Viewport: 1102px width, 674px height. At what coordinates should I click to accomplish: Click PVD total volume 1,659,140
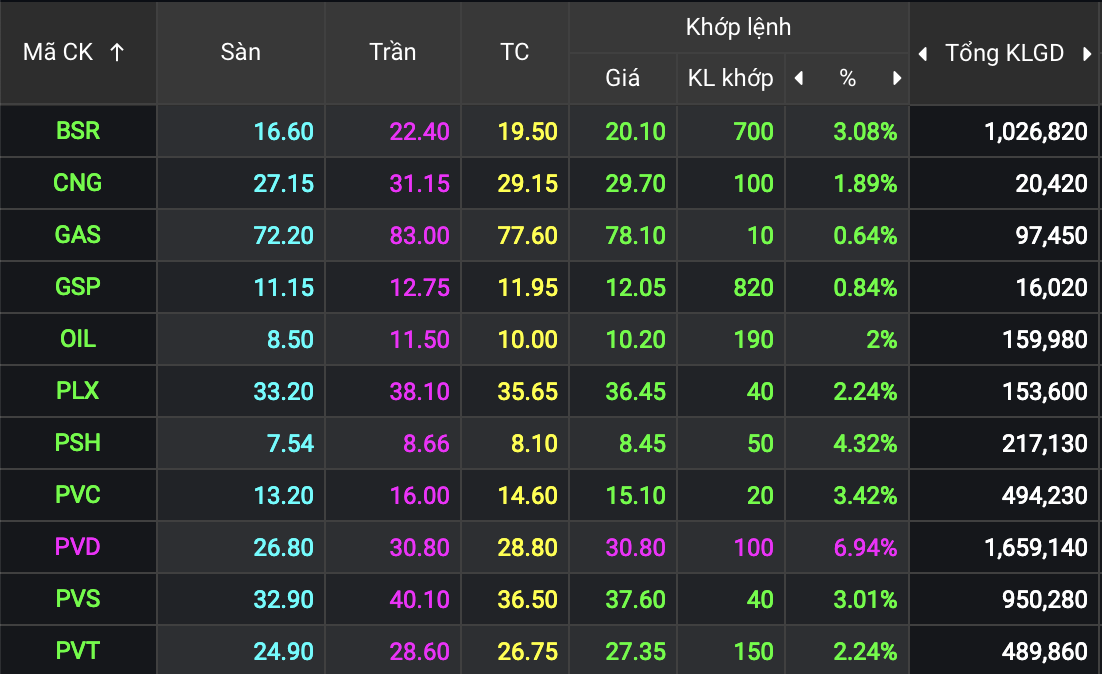click(1030, 547)
